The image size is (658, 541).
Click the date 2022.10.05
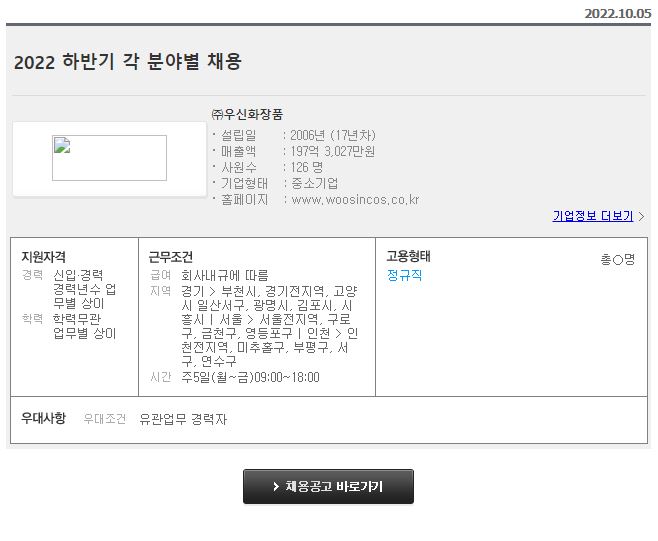point(618,13)
